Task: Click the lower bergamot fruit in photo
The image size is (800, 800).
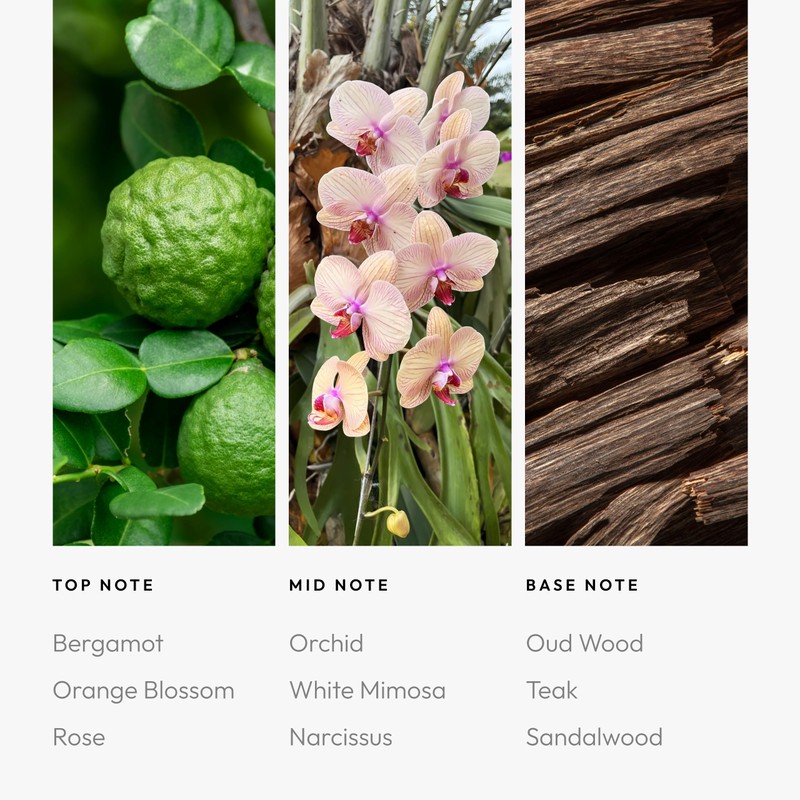Action: coord(228,437)
